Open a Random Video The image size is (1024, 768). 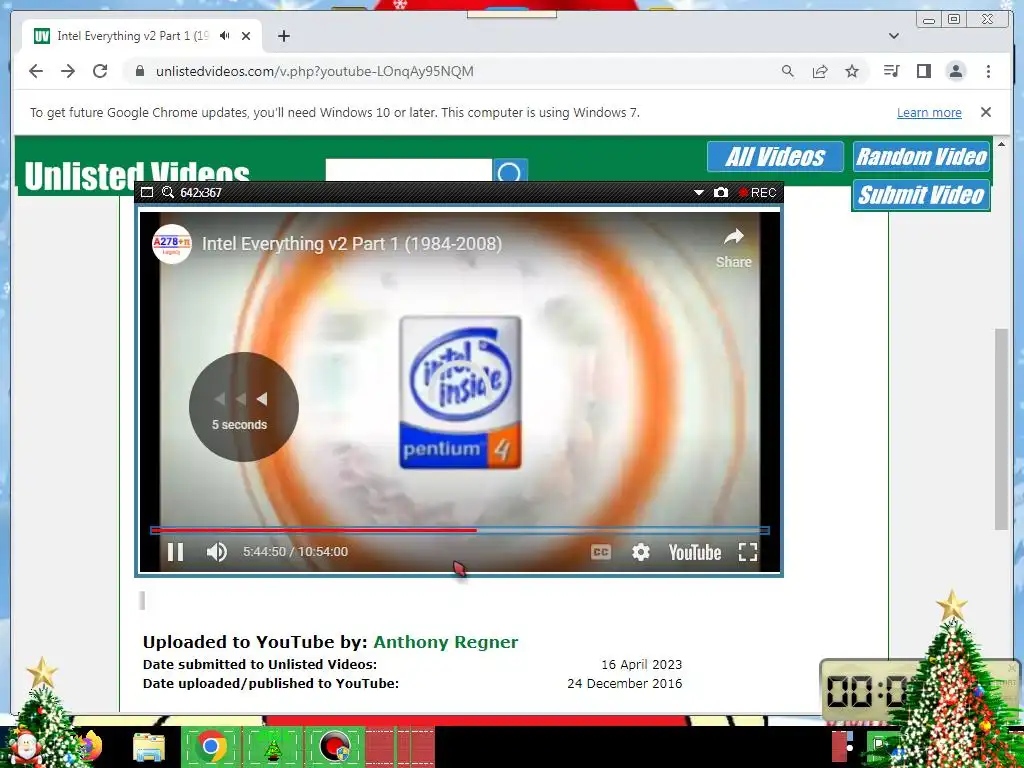coord(921,157)
